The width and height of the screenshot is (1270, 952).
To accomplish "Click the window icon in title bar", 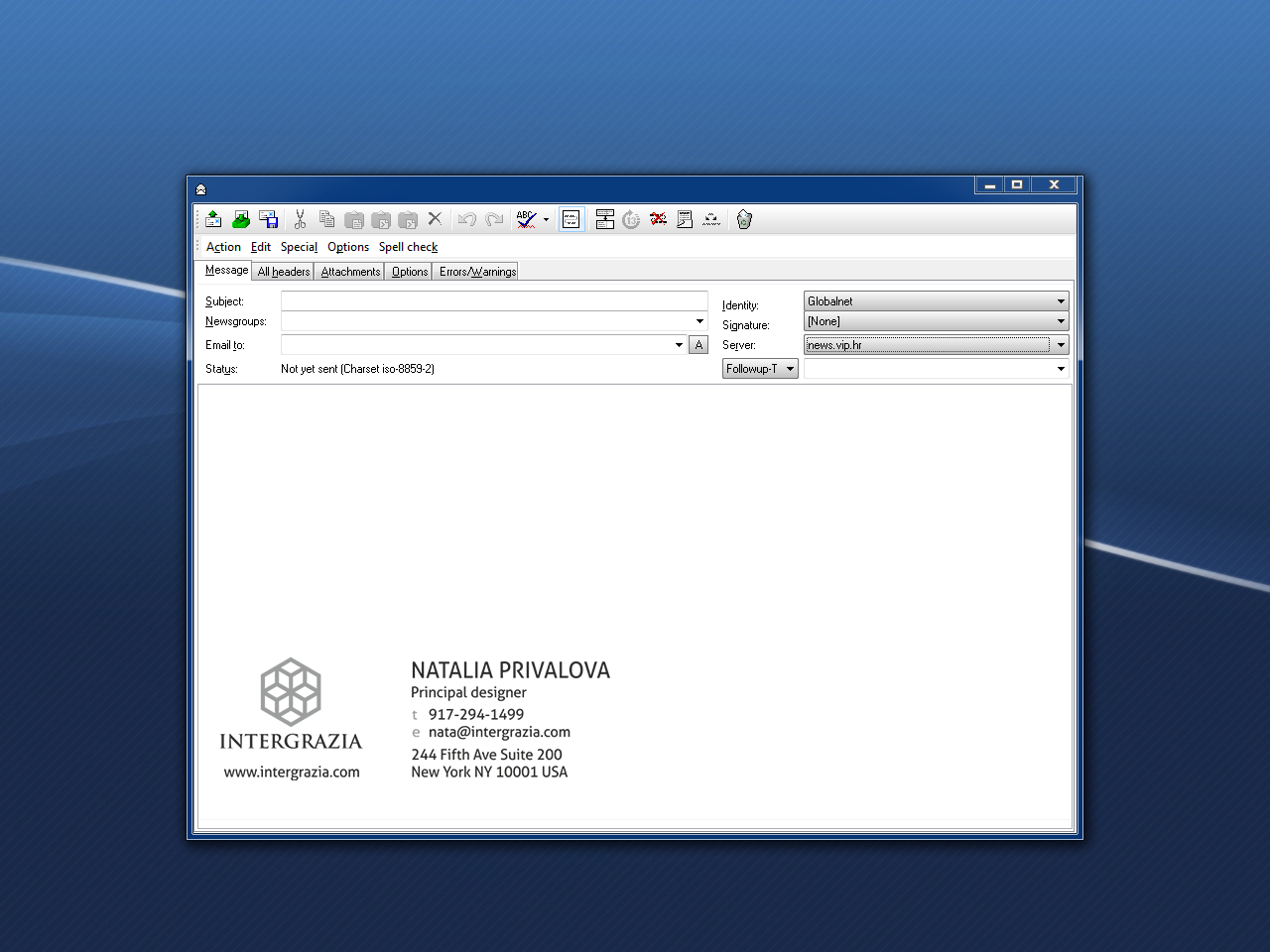I will [200, 188].
